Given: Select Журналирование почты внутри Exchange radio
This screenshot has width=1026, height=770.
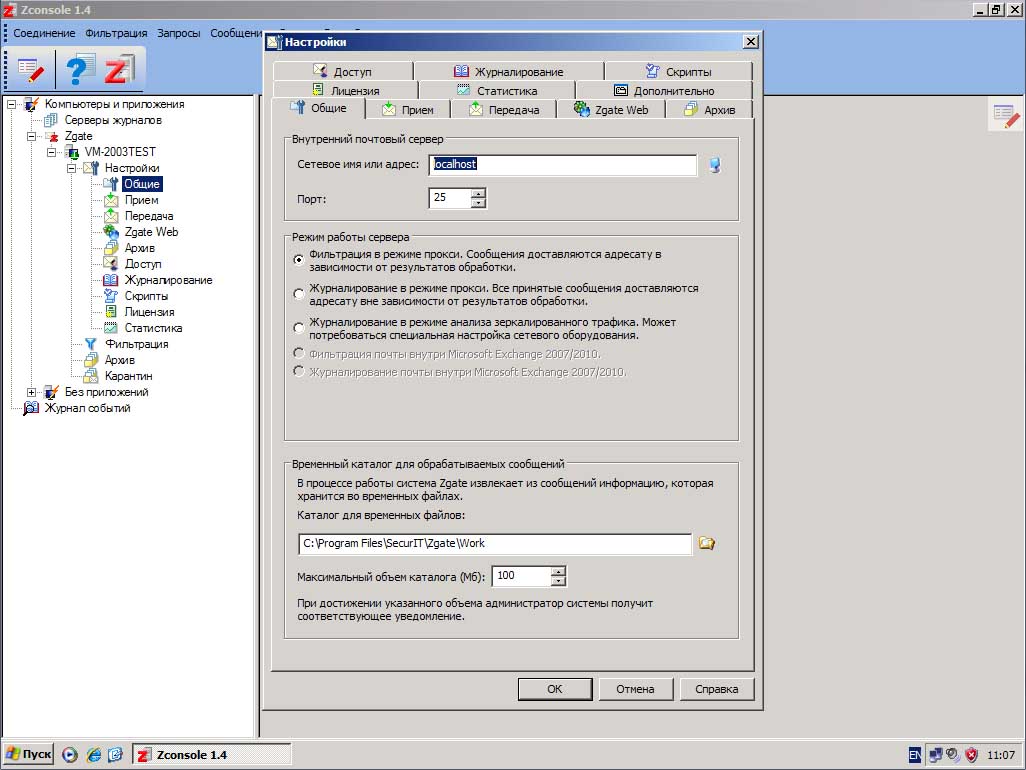Looking at the screenshot, I should (x=299, y=372).
